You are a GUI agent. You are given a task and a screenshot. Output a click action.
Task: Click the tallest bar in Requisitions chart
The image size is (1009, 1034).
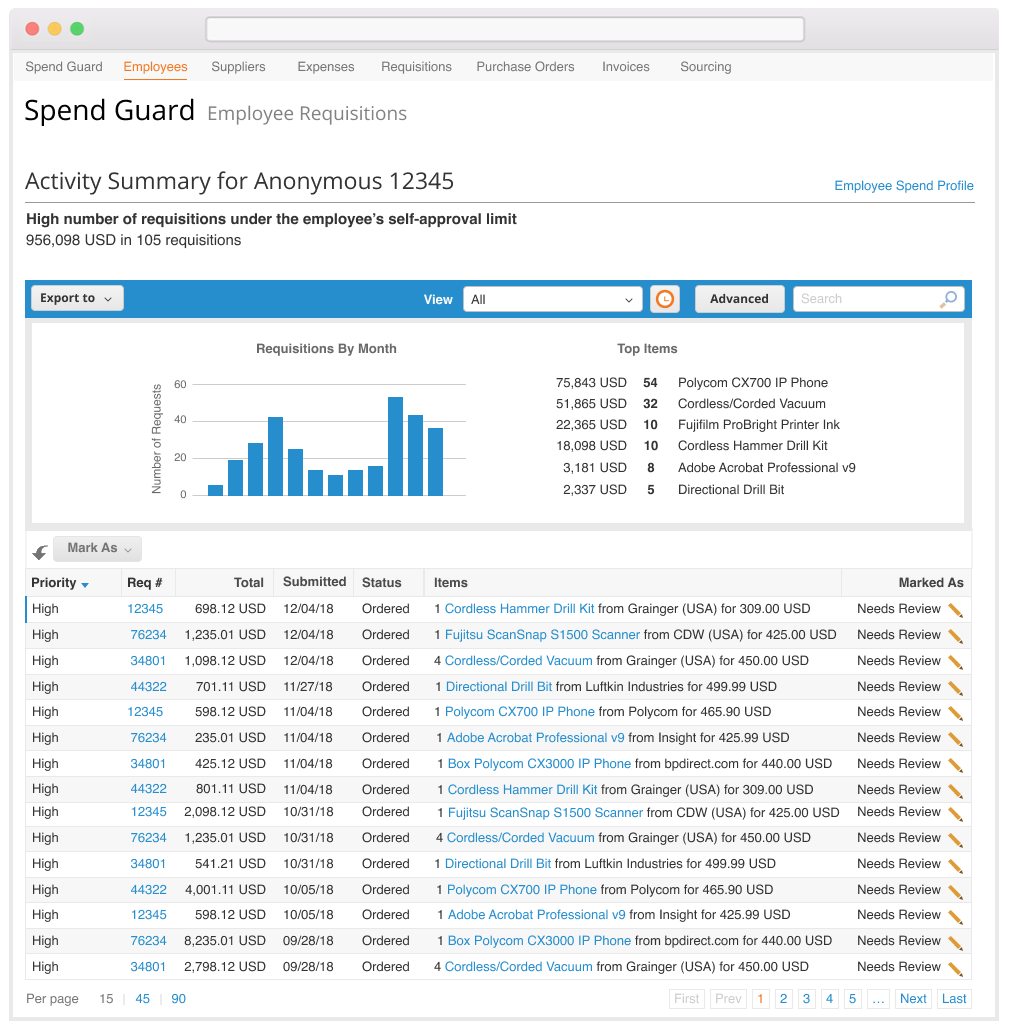395,446
